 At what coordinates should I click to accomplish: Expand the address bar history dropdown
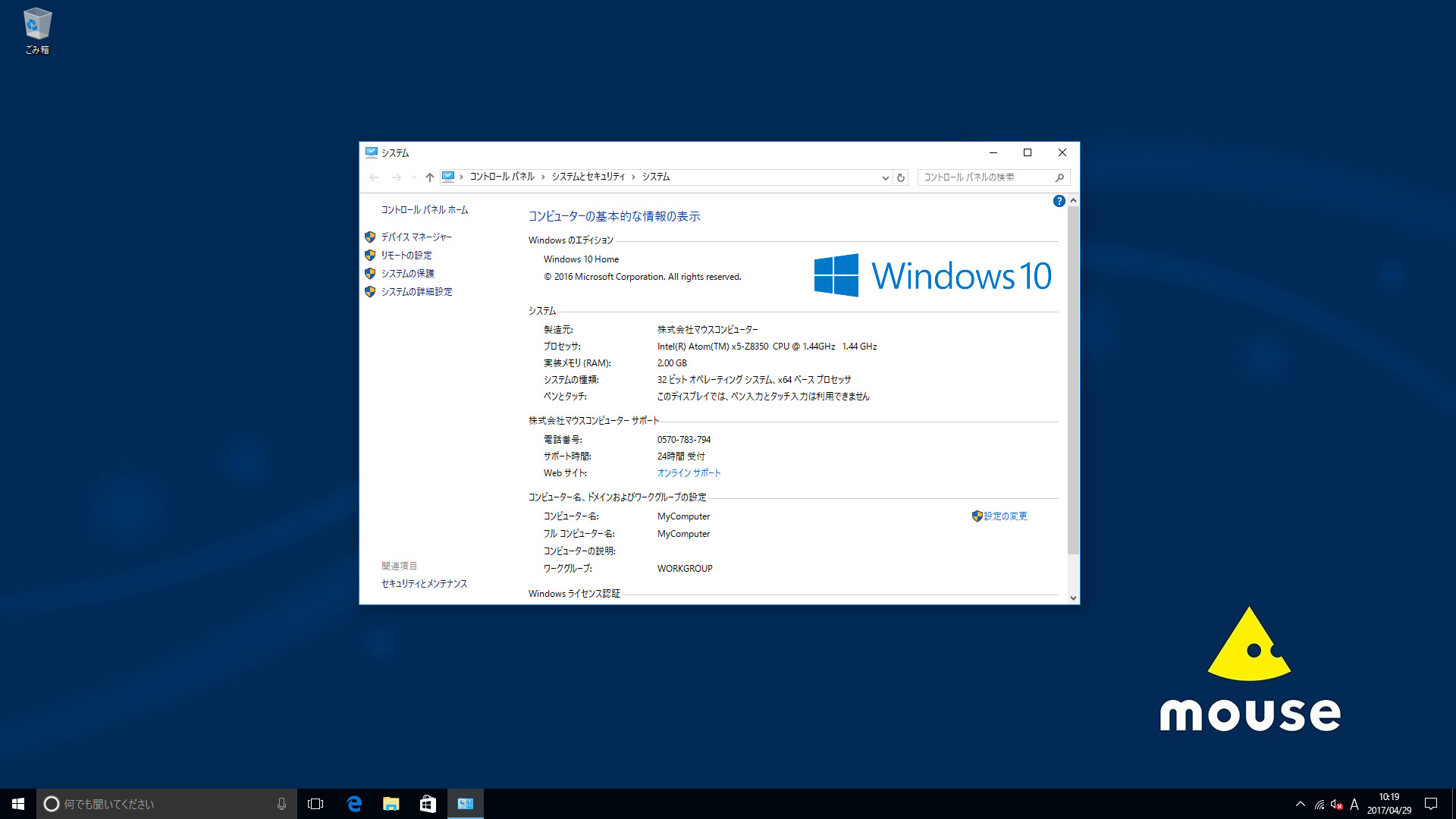[x=885, y=177]
